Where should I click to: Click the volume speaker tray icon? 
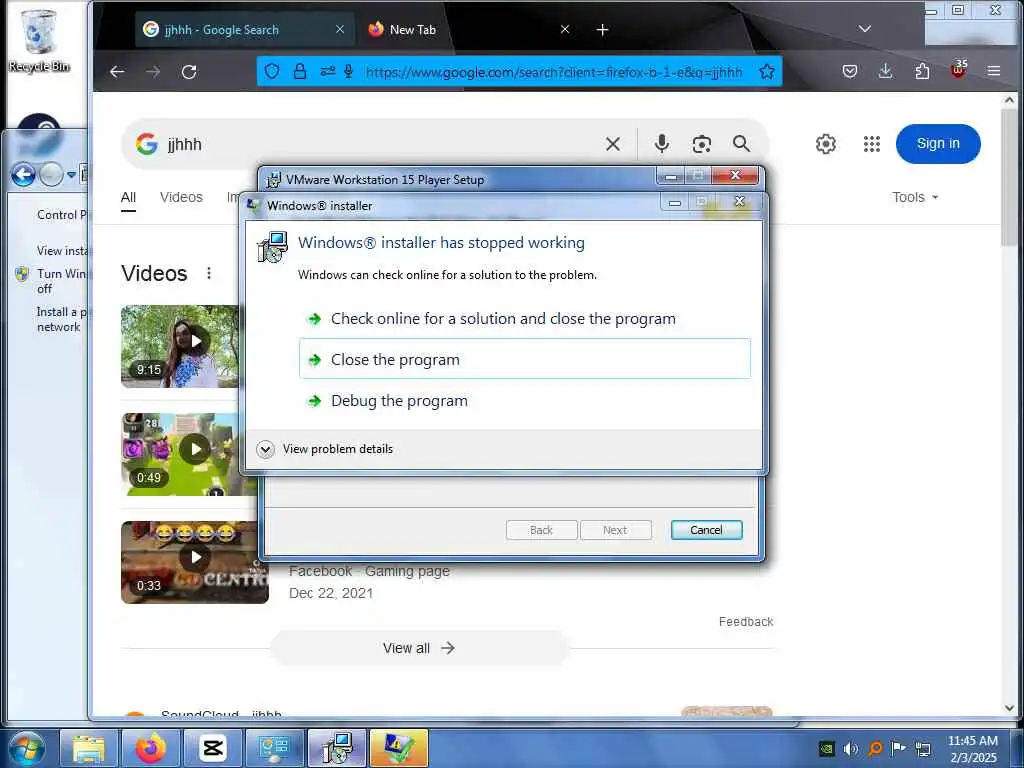click(x=850, y=748)
